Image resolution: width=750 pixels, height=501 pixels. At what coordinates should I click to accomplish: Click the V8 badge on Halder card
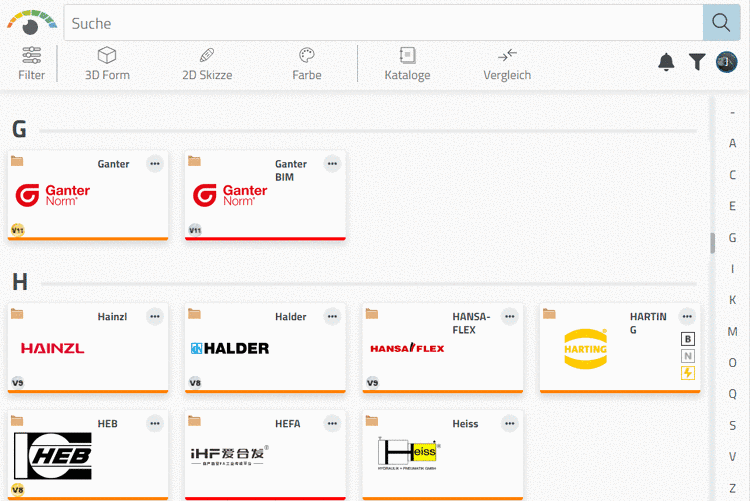point(195,383)
